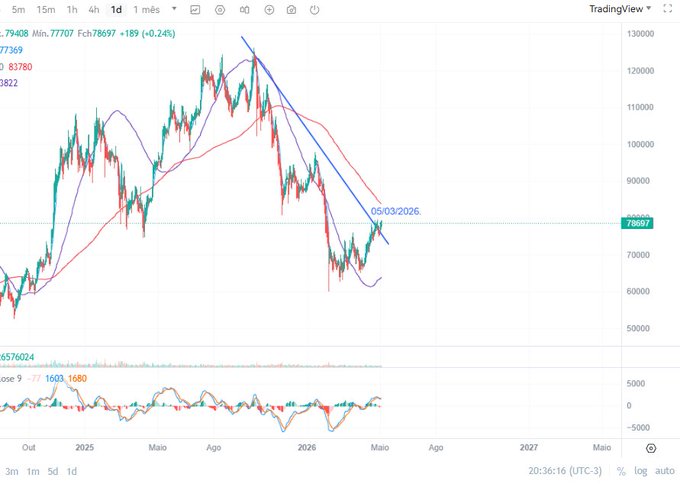
Task: Click the circled plus compare-symbol icon
Action: [269, 10]
